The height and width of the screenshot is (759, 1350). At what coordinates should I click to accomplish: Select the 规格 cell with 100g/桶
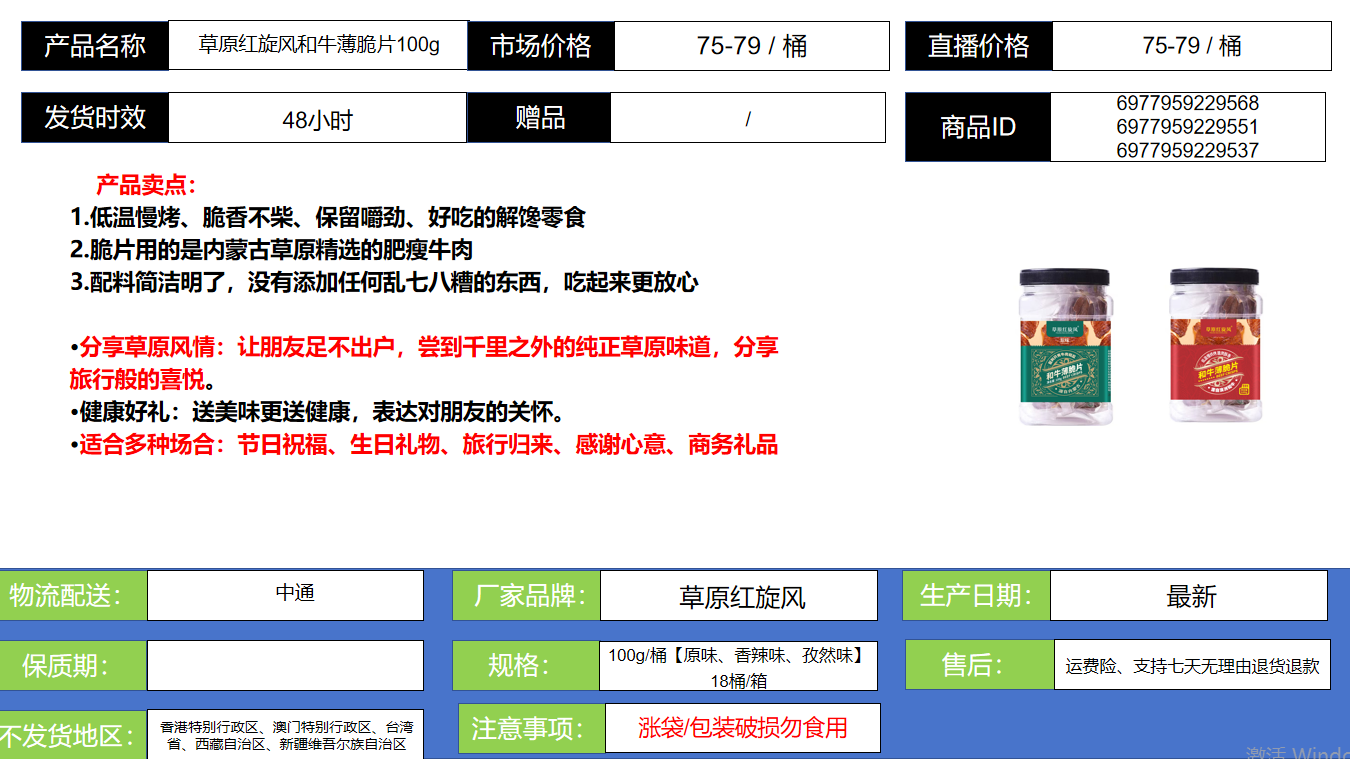(738, 666)
